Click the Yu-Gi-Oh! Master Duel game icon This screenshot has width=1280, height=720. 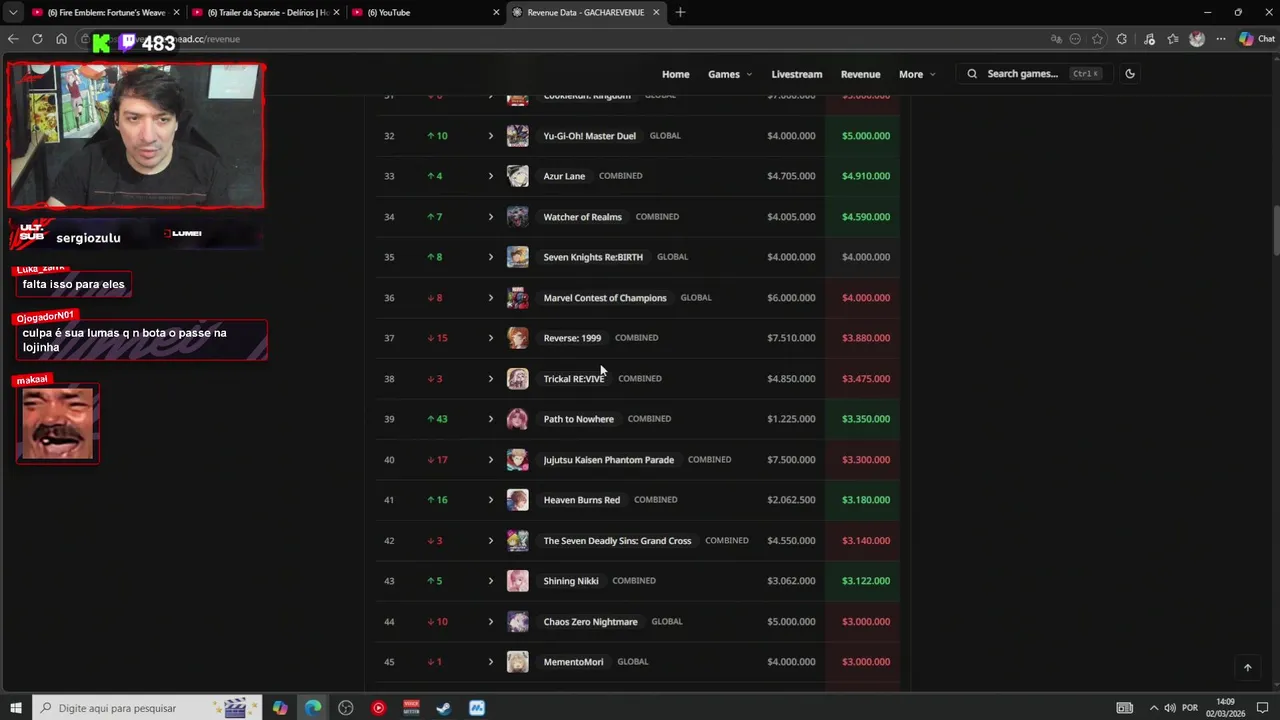[517, 136]
